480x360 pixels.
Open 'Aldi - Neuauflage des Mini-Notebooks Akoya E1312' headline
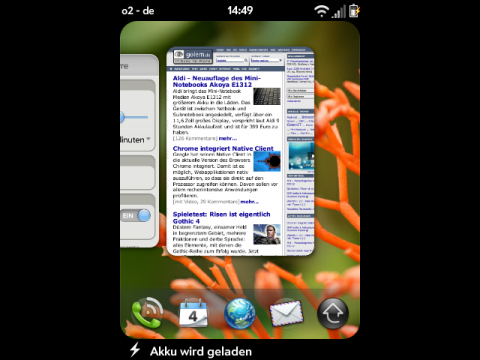[217, 81]
